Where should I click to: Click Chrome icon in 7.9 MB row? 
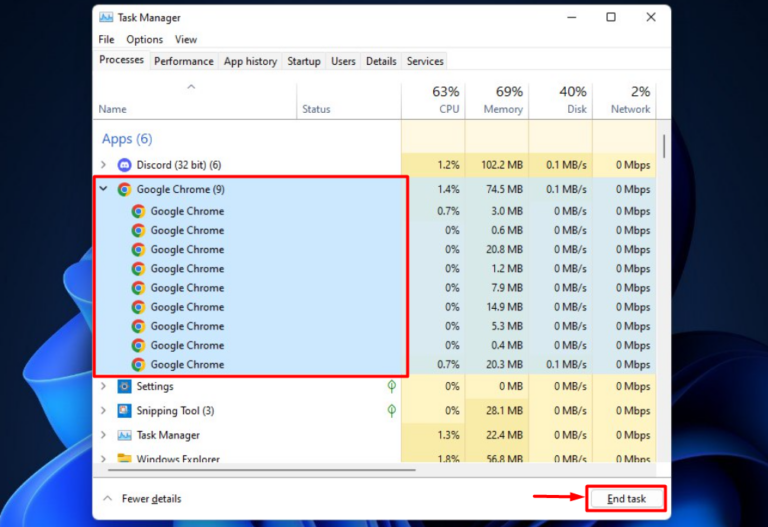[x=139, y=288]
